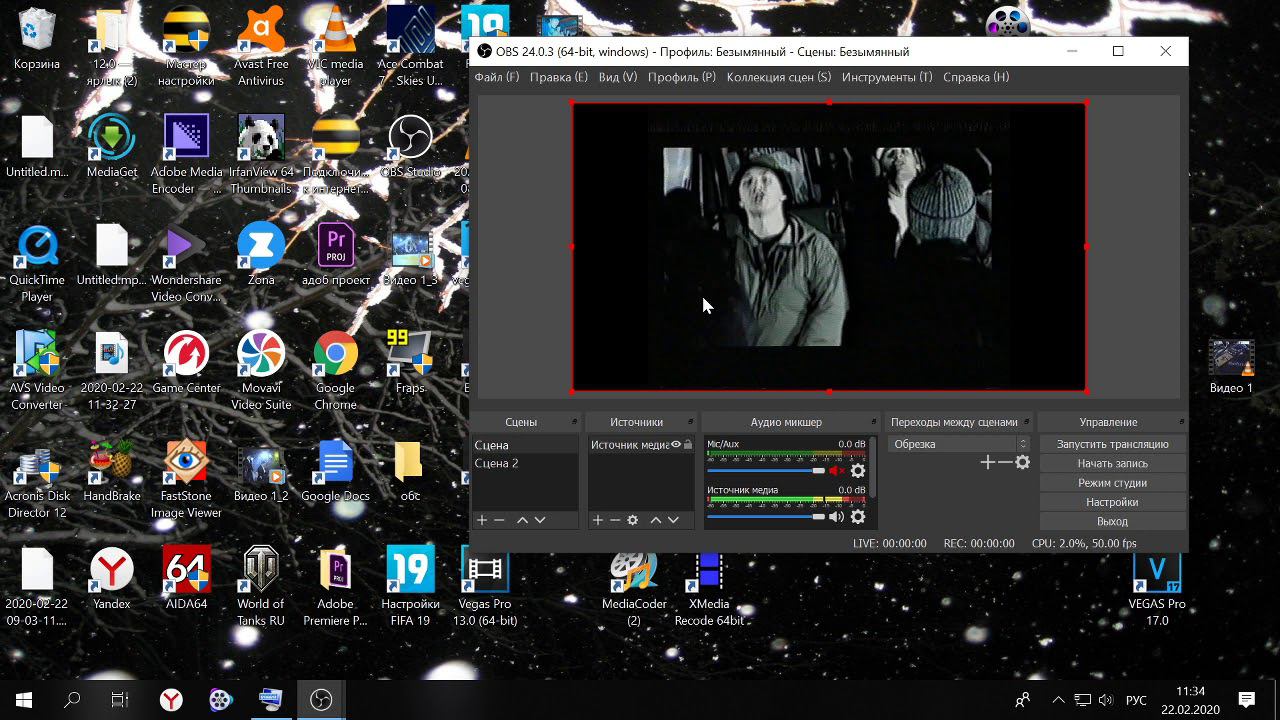Open the Коллекция сцен menu

778,77
